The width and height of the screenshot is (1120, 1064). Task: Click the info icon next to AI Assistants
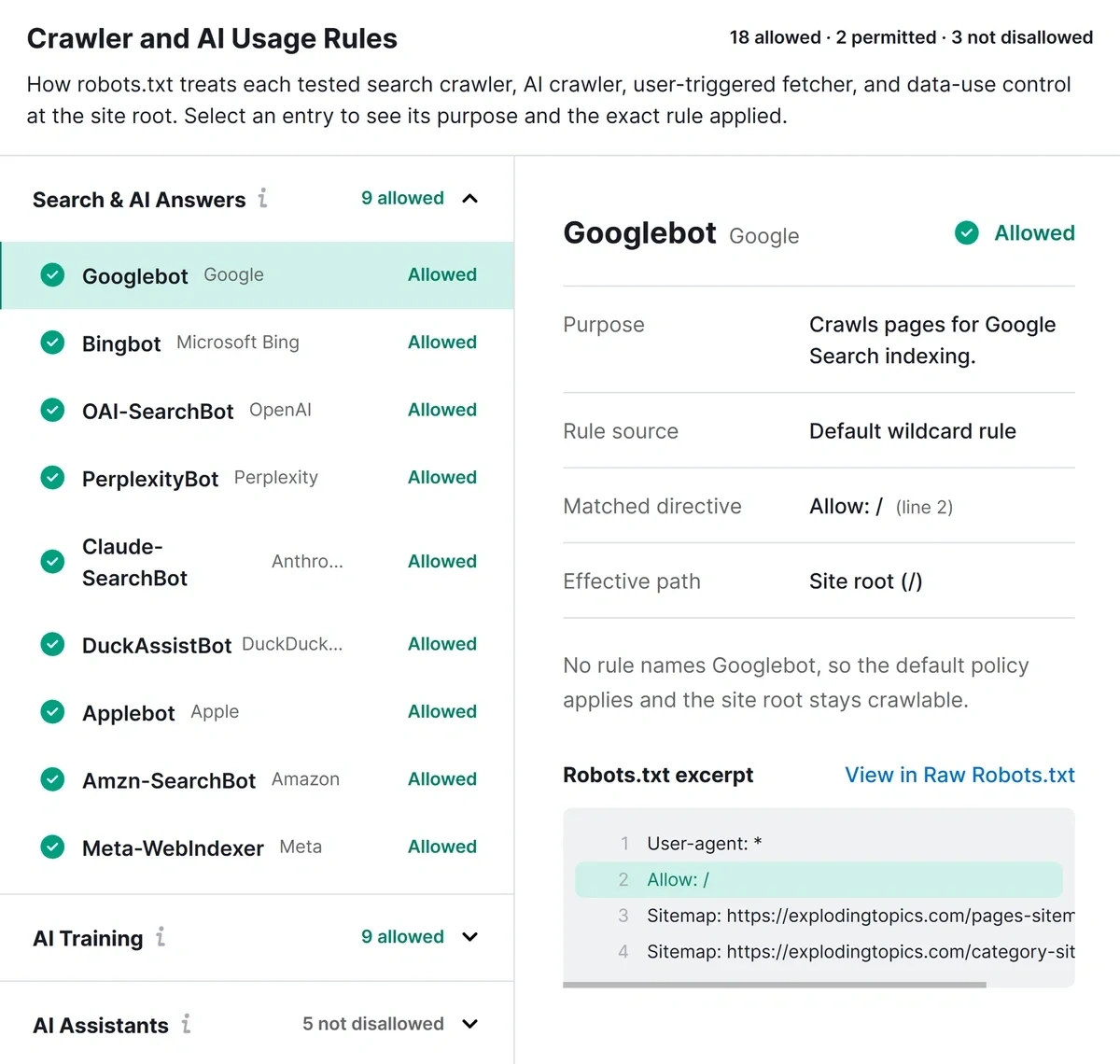click(186, 1024)
